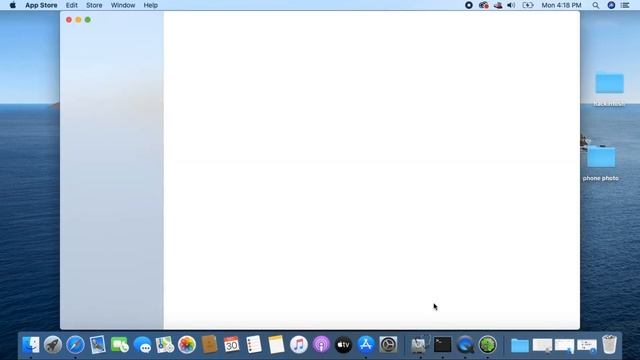Open FaceTime from the dock
This screenshot has width=640, height=360.
120,345
